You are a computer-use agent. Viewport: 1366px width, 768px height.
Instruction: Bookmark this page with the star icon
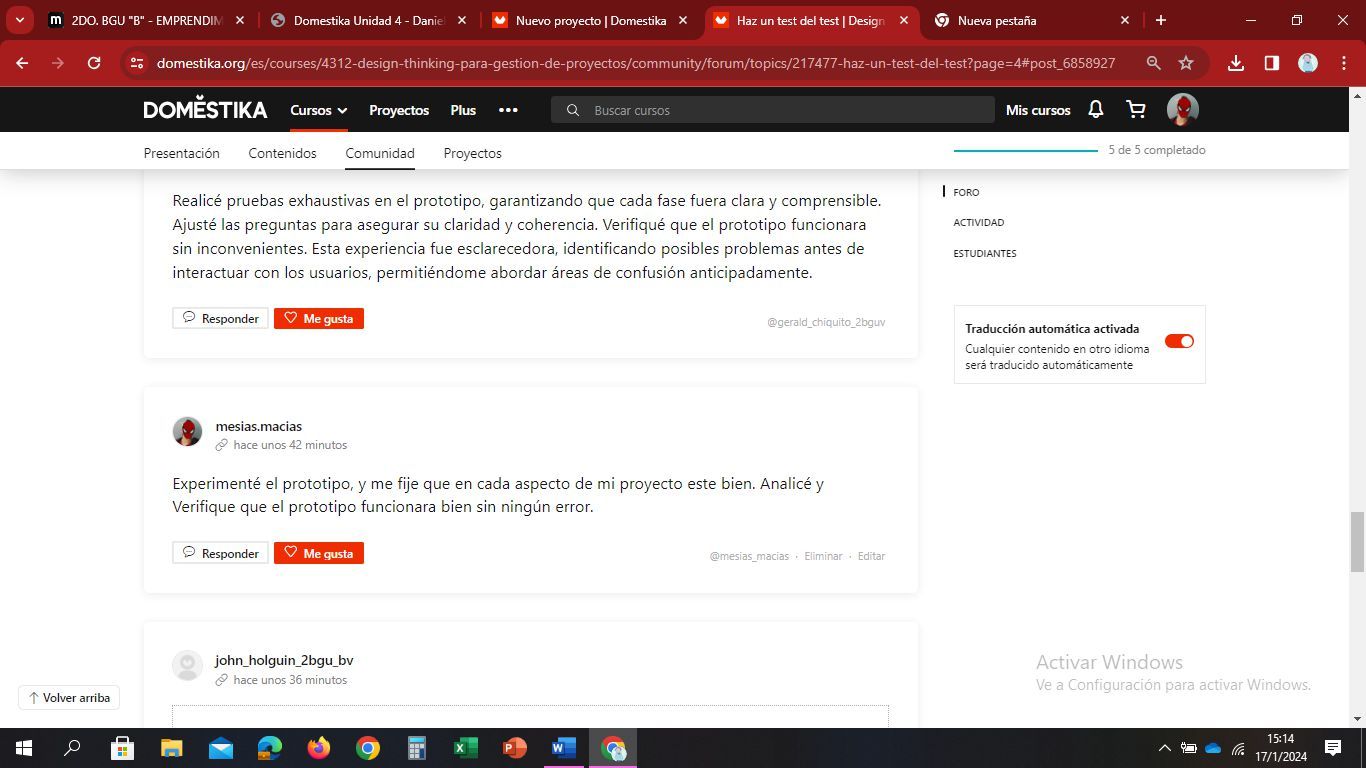[1186, 63]
